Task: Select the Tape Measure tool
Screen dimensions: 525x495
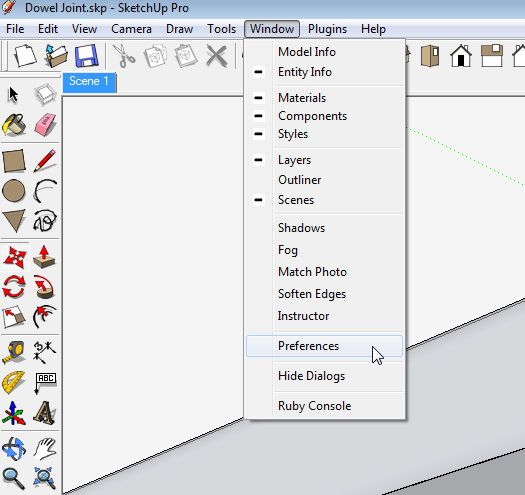Action: click(14, 352)
